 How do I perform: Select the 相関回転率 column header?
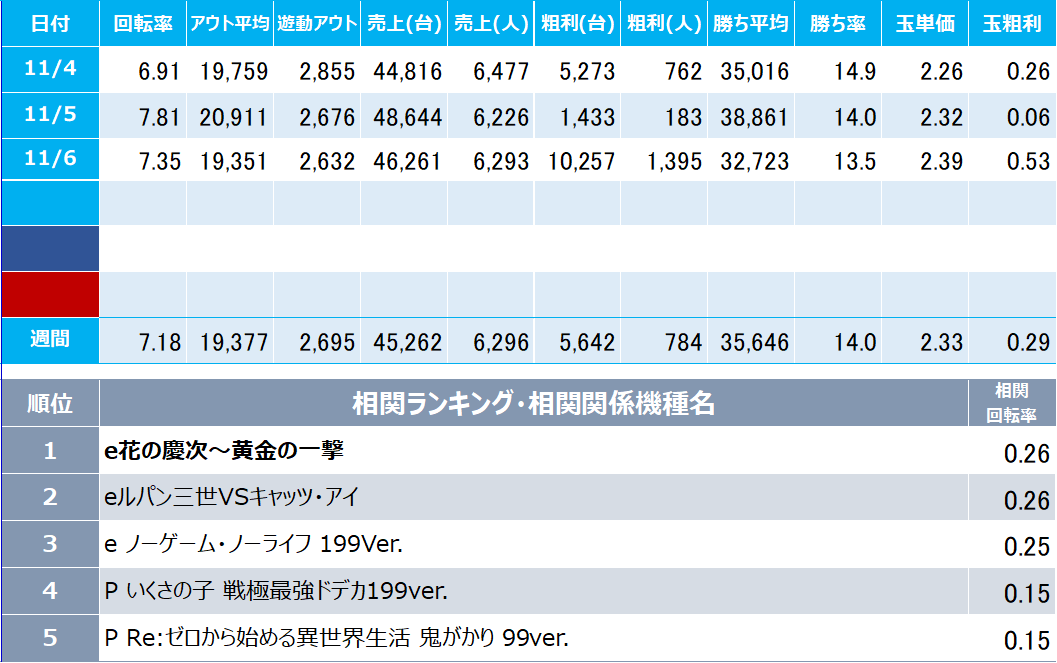pos(1011,404)
